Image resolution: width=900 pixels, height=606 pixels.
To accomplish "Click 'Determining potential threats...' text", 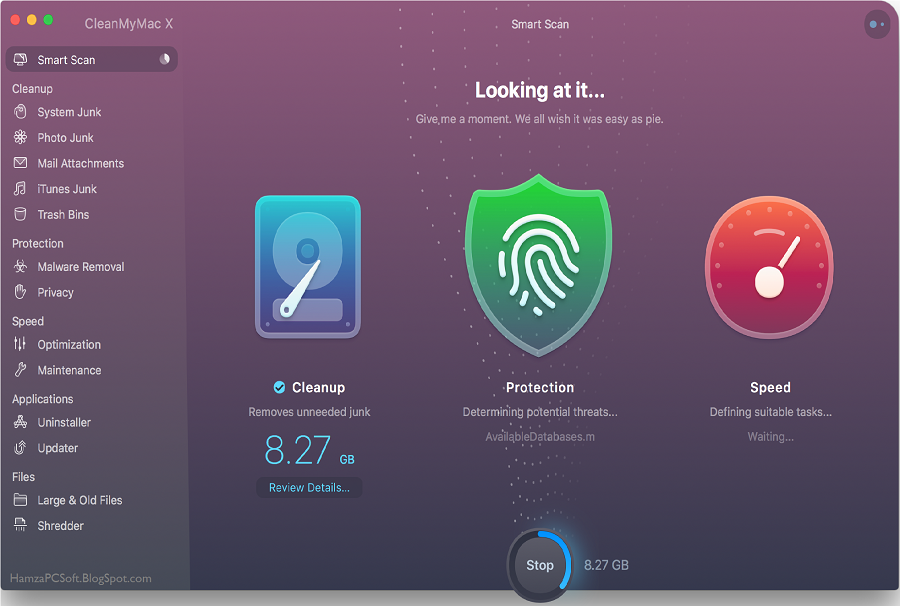I will click(540, 412).
